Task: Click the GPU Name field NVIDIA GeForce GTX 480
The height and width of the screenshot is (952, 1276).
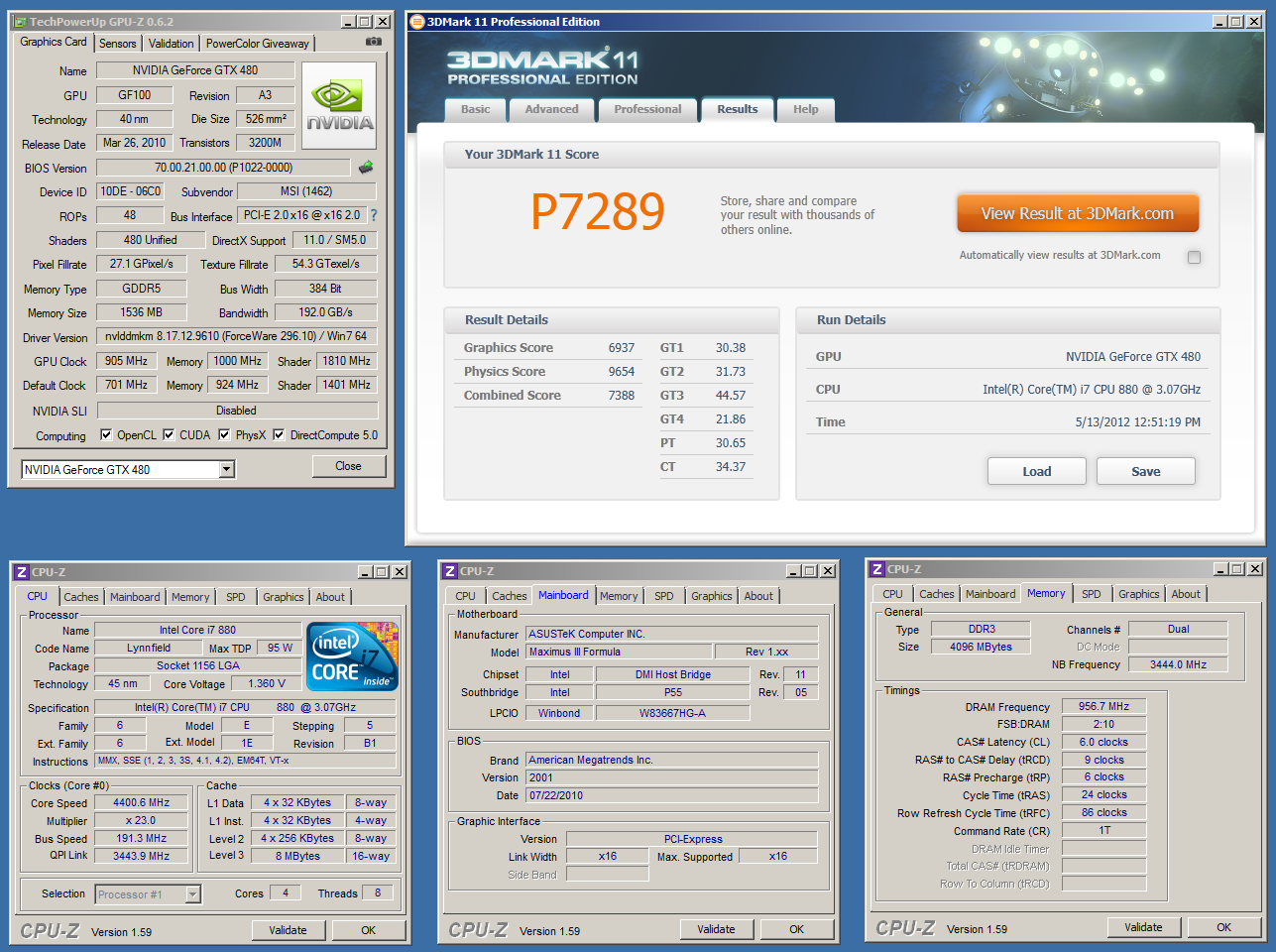Action: 195,70
